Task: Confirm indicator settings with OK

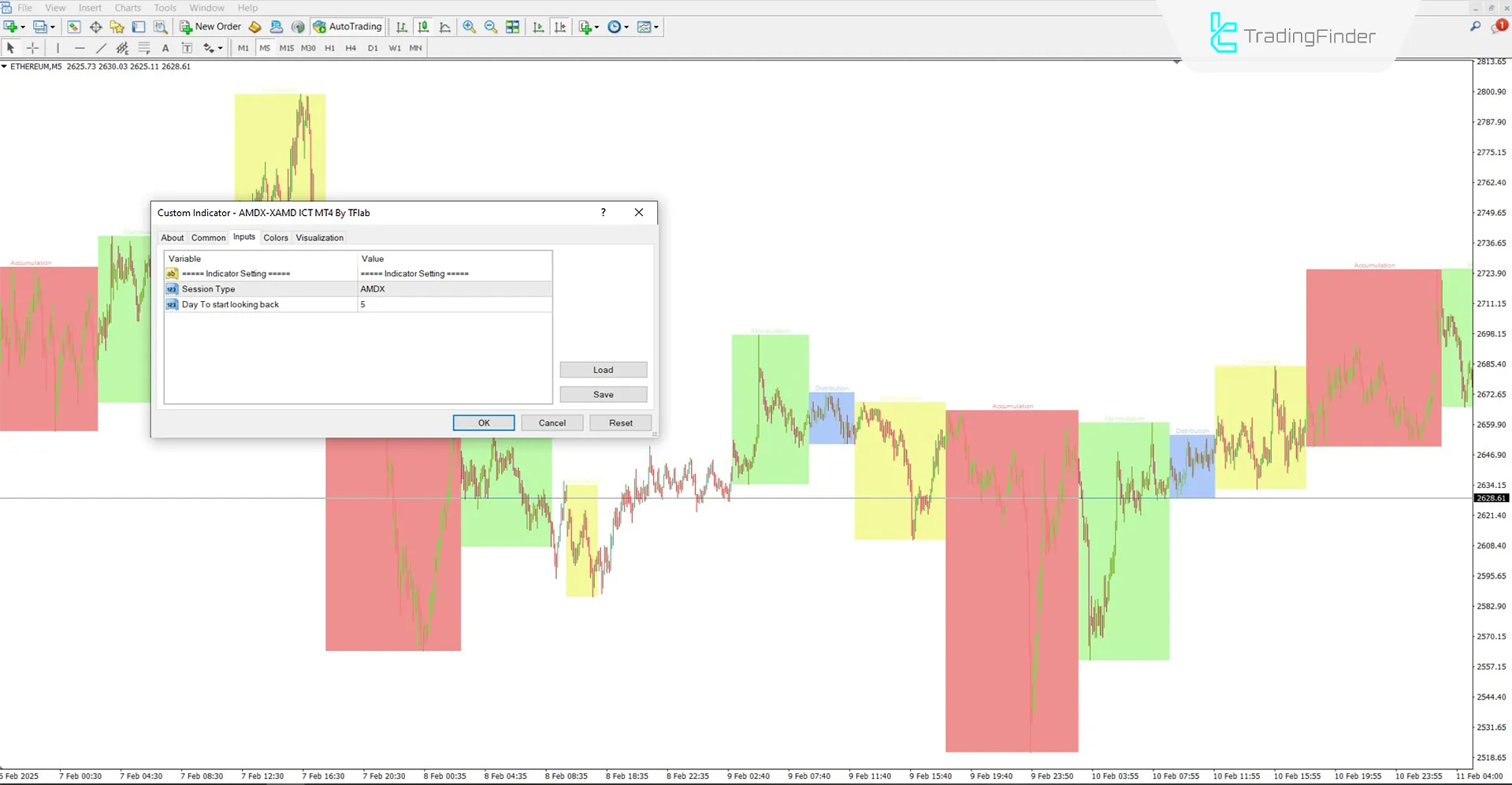Action: pos(483,422)
